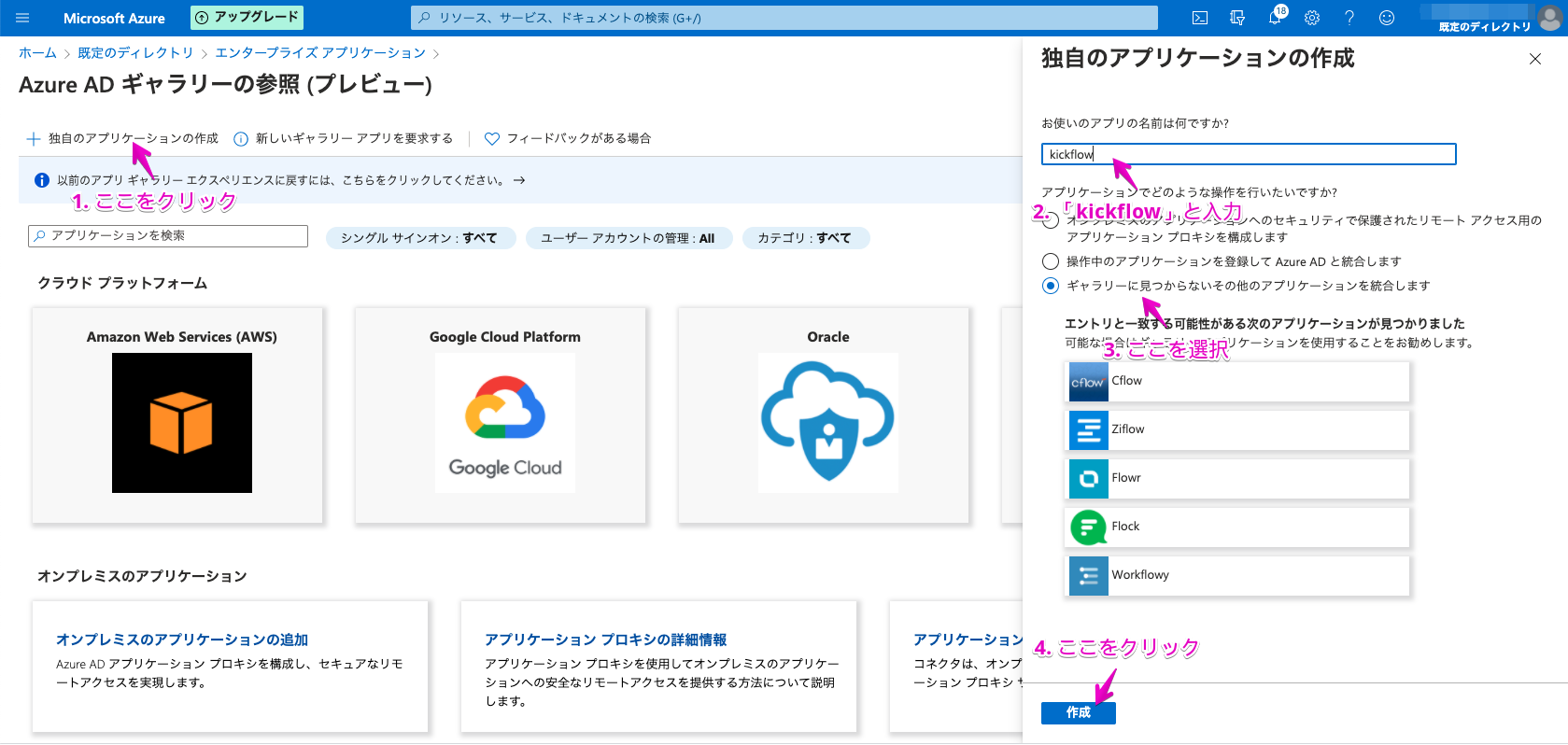Viewport: 1568px width, 745px height.
Task: Focus the top resource search bar
Action: coord(784,18)
